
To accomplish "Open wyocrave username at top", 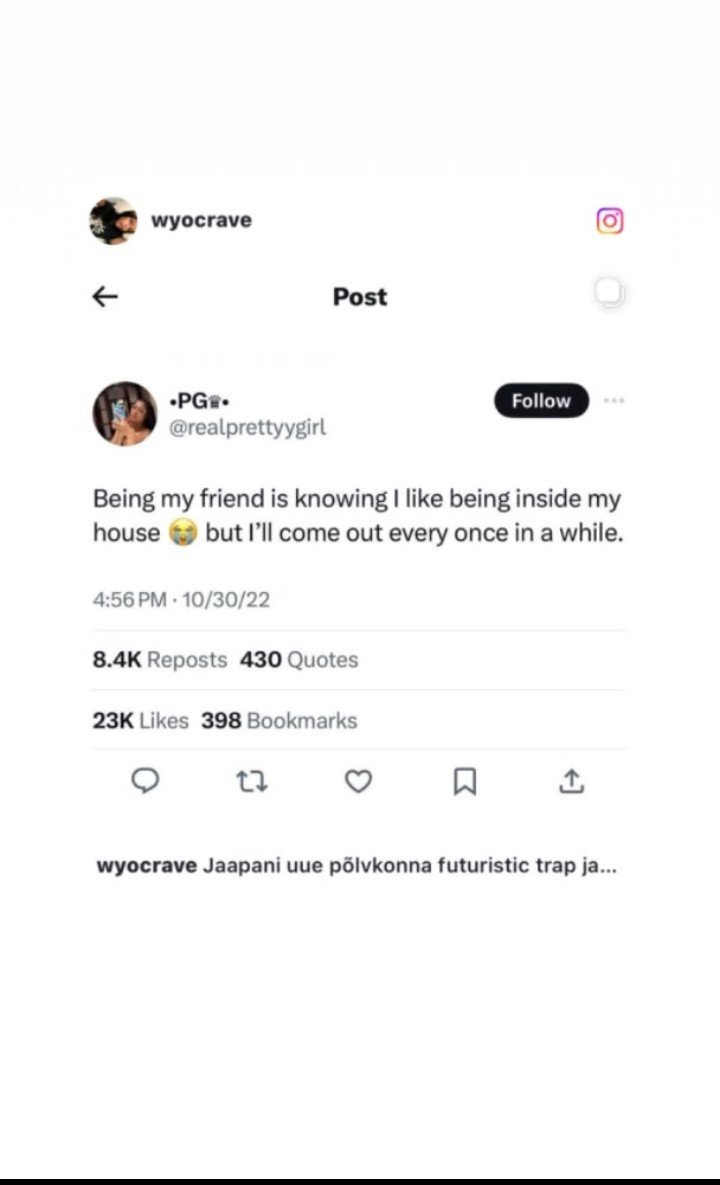I will (x=201, y=221).
